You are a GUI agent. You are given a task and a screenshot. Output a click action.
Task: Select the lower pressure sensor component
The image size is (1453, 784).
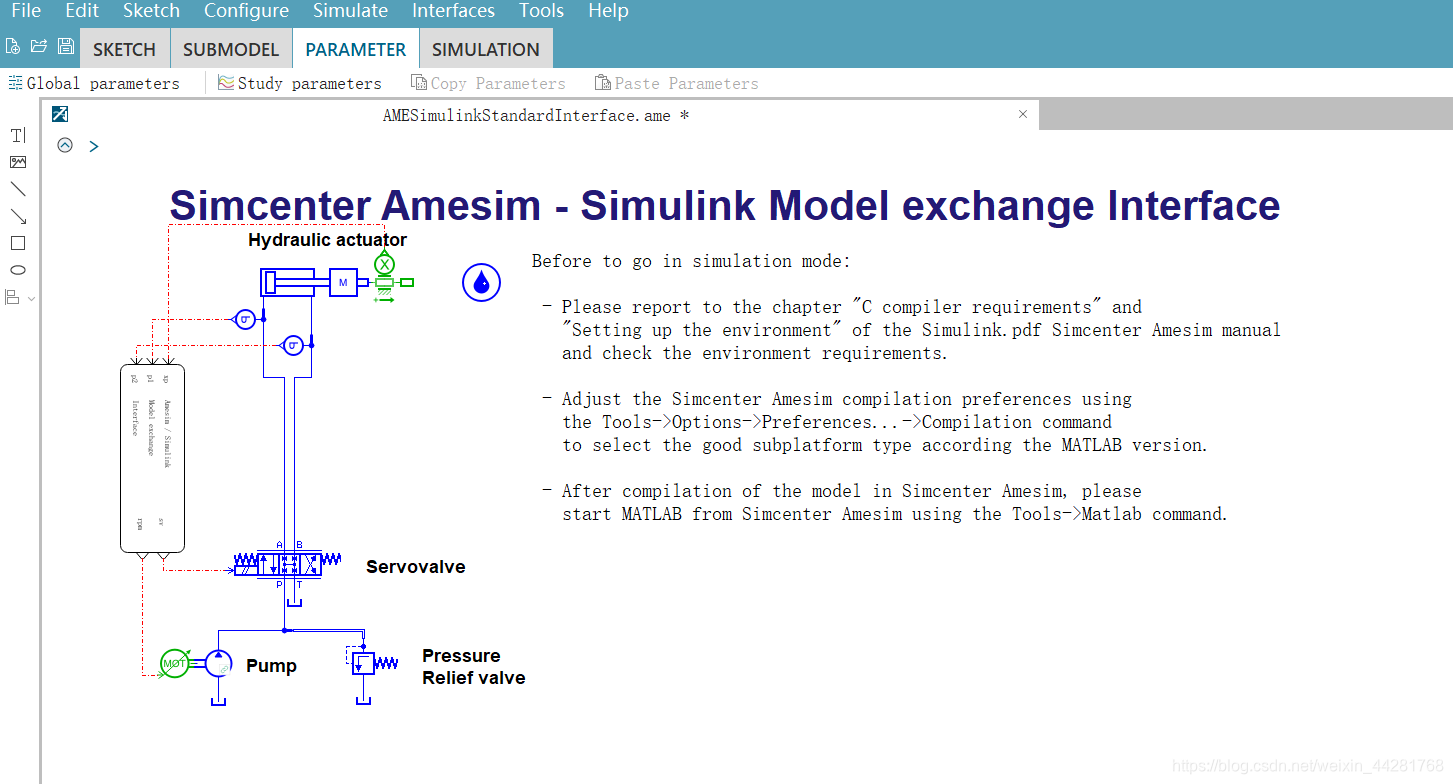293,345
